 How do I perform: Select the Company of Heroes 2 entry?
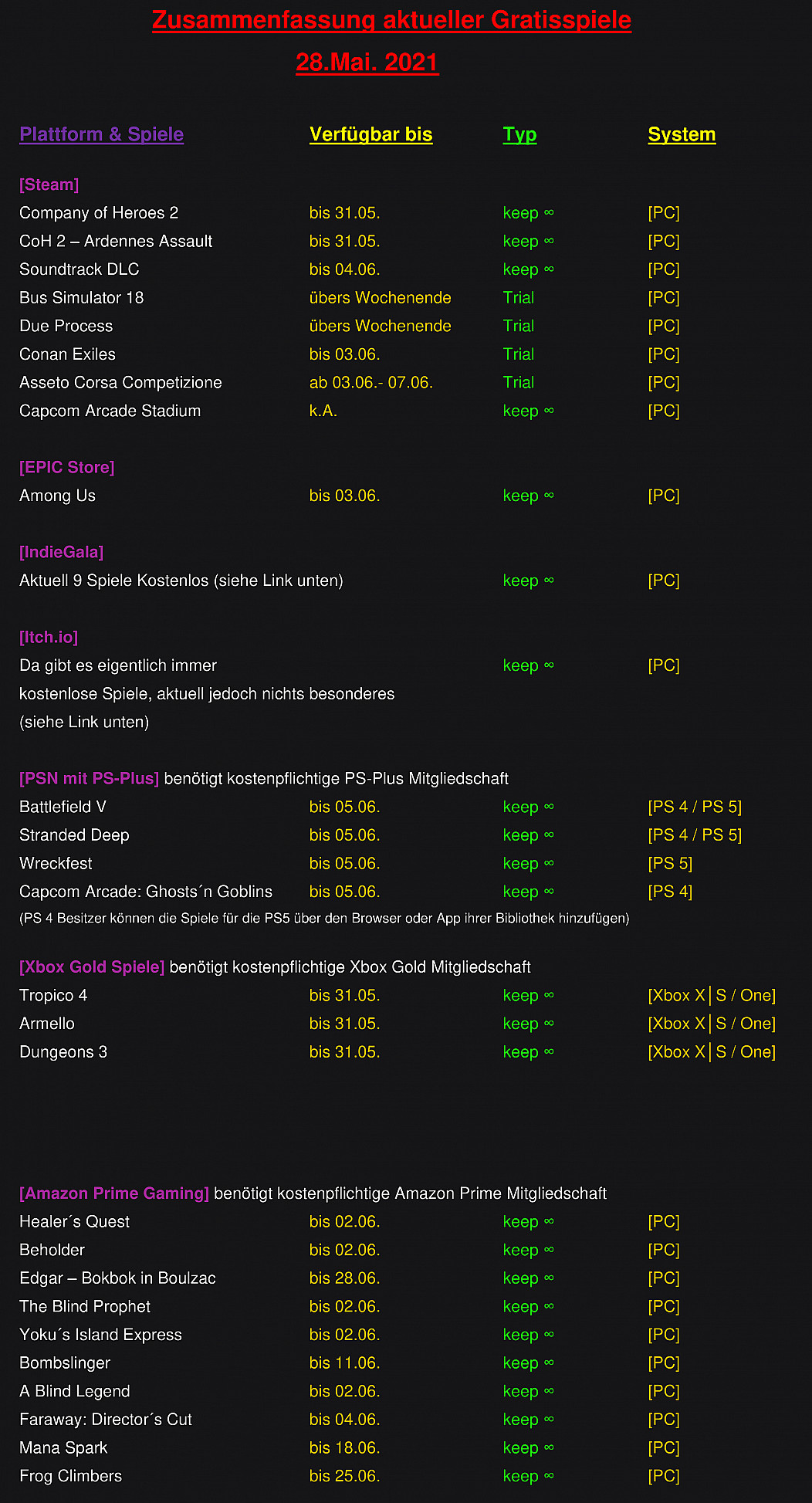(x=99, y=213)
